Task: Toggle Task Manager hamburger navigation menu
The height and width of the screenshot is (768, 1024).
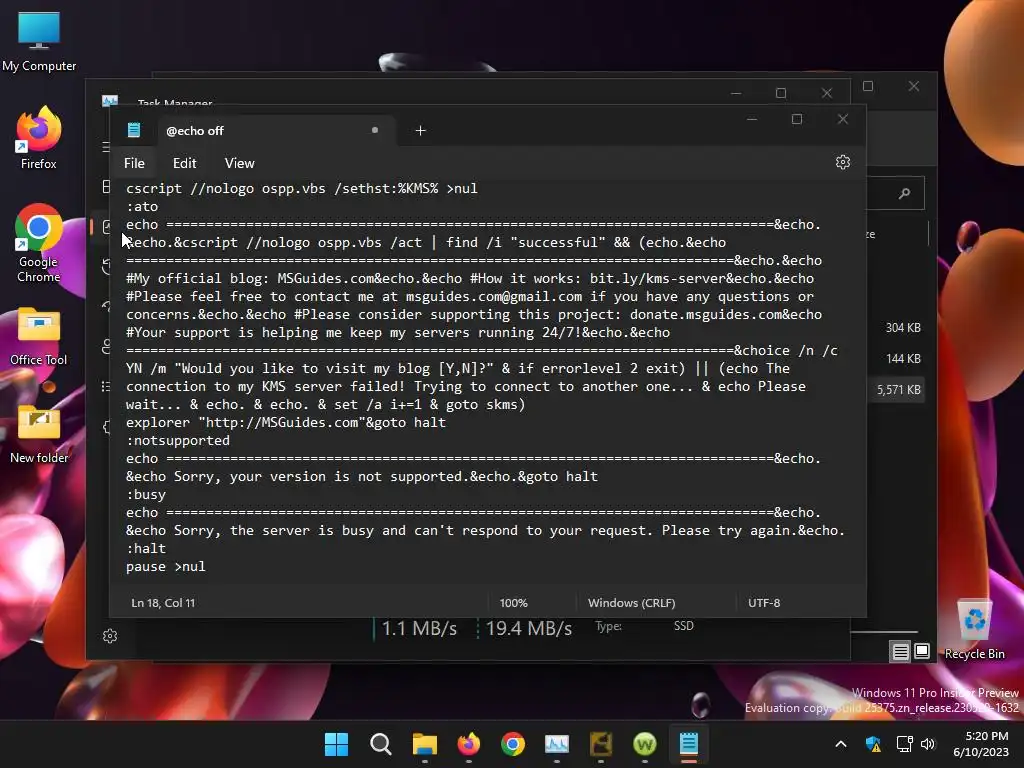Action: (105, 147)
